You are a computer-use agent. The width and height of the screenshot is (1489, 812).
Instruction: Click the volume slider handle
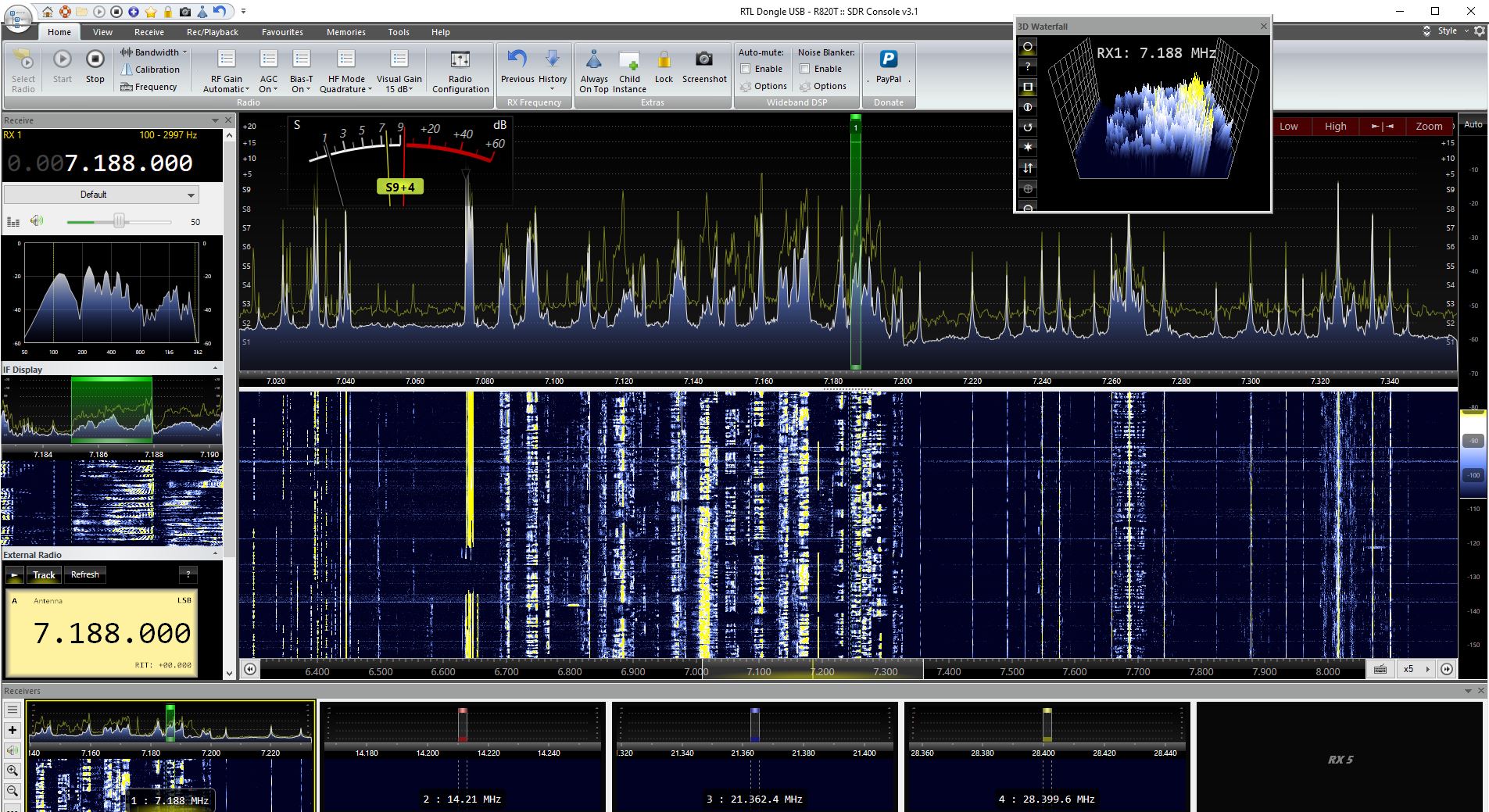click(119, 221)
